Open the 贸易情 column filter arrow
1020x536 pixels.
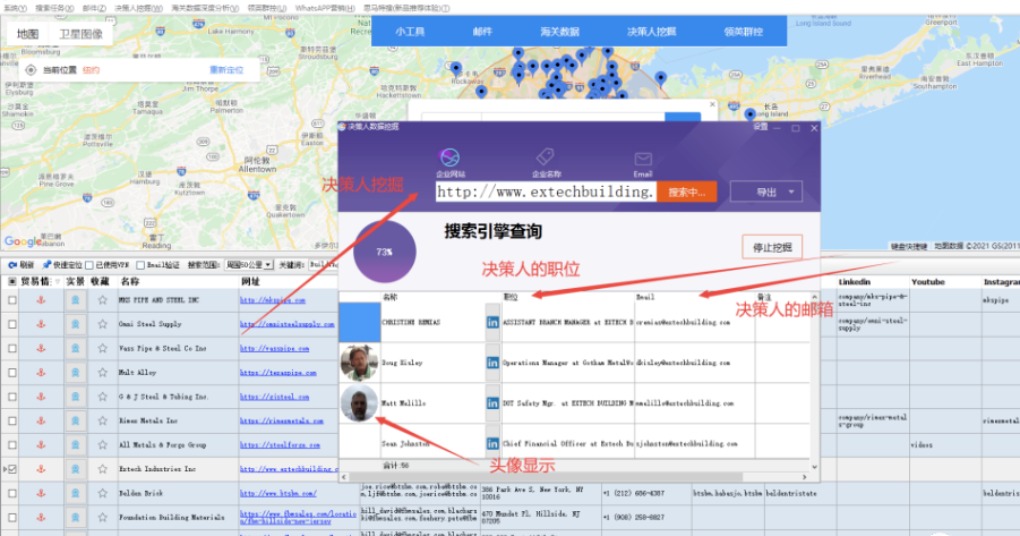pyautogui.click(x=57, y=282)
